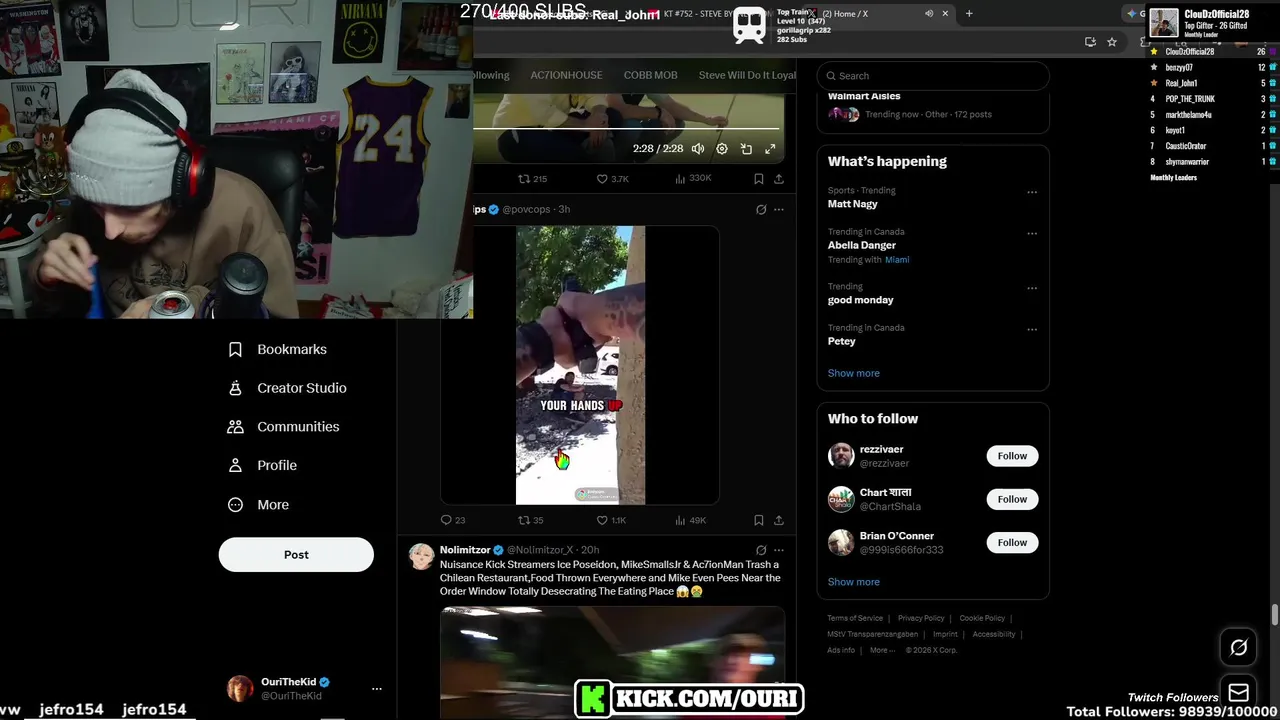1280x720 pixels.
Task: Click the Profile person icon in sidebar
Action: [235, 465]
